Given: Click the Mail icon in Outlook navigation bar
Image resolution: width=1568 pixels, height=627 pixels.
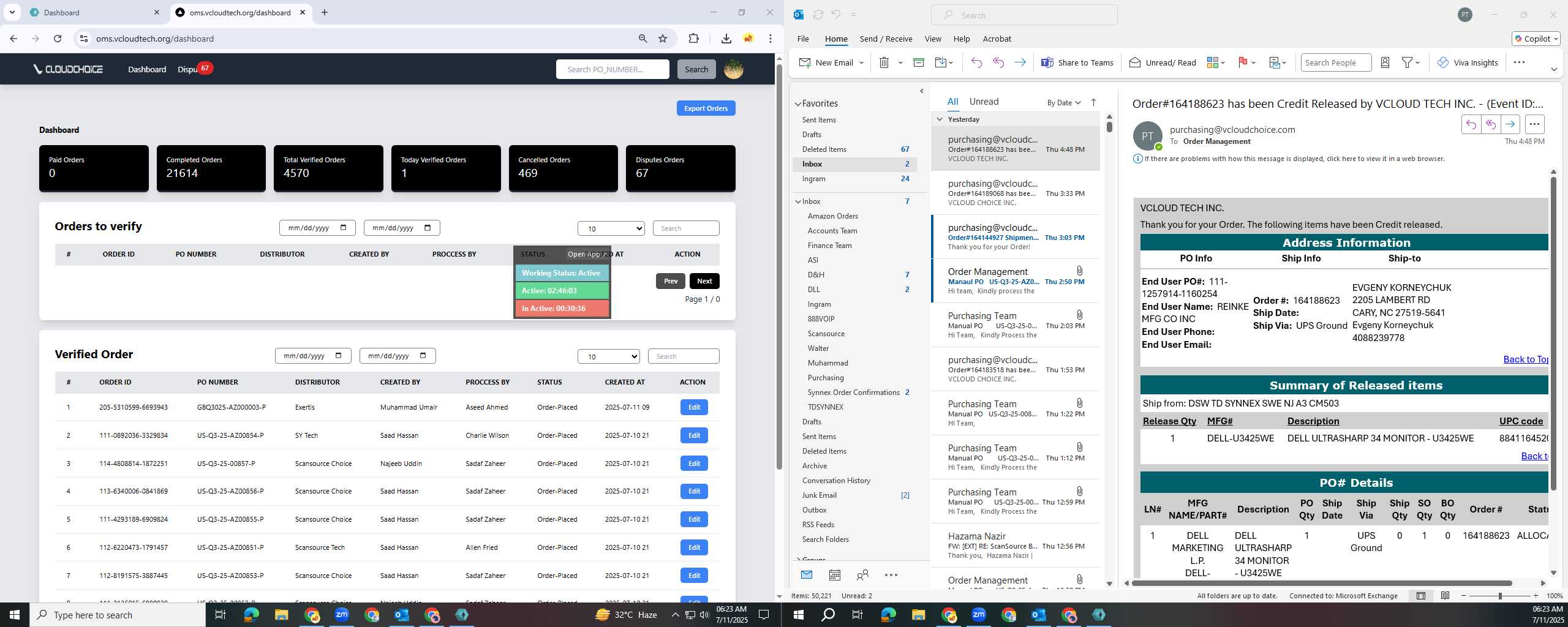Looking at the screenshot, I should pyautogui.click(x=807, y=574).
